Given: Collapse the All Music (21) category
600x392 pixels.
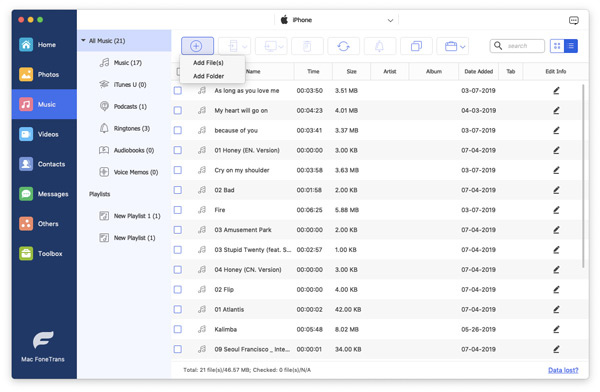Looking at the screenshot, I should pos(83,41).
